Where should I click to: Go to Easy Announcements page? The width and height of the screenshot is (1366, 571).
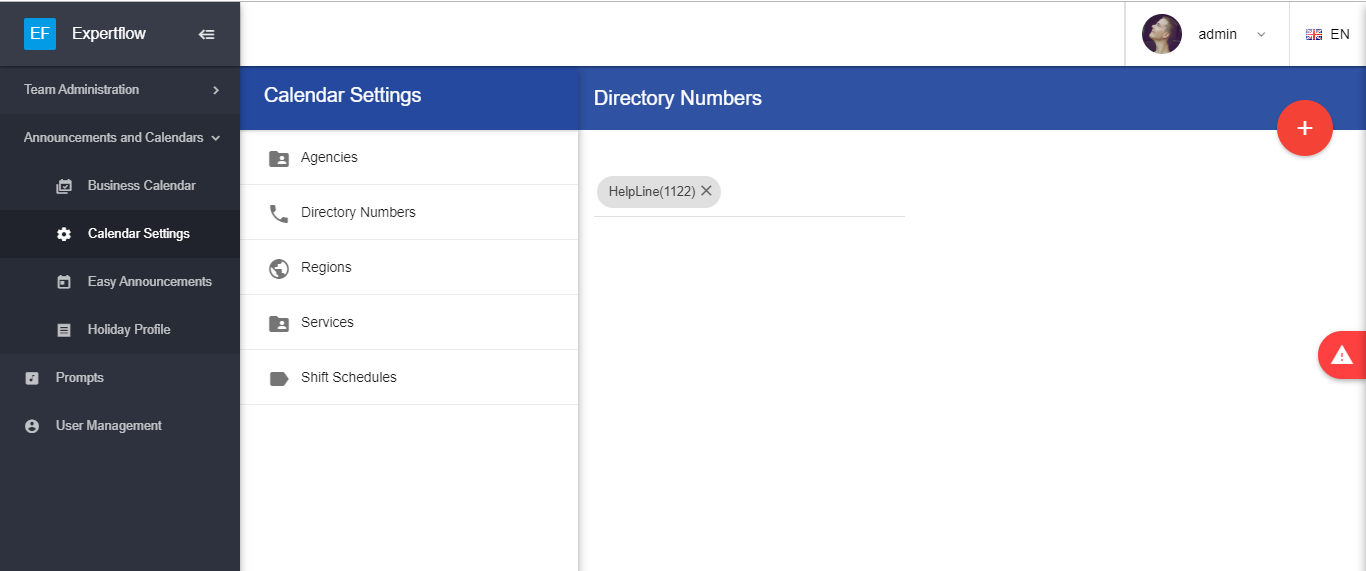point(149,282)
